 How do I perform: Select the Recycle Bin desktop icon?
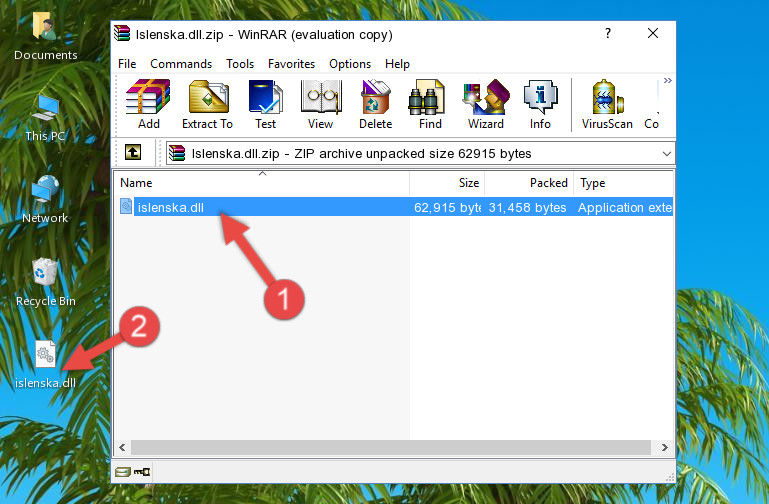pos(46,282)
